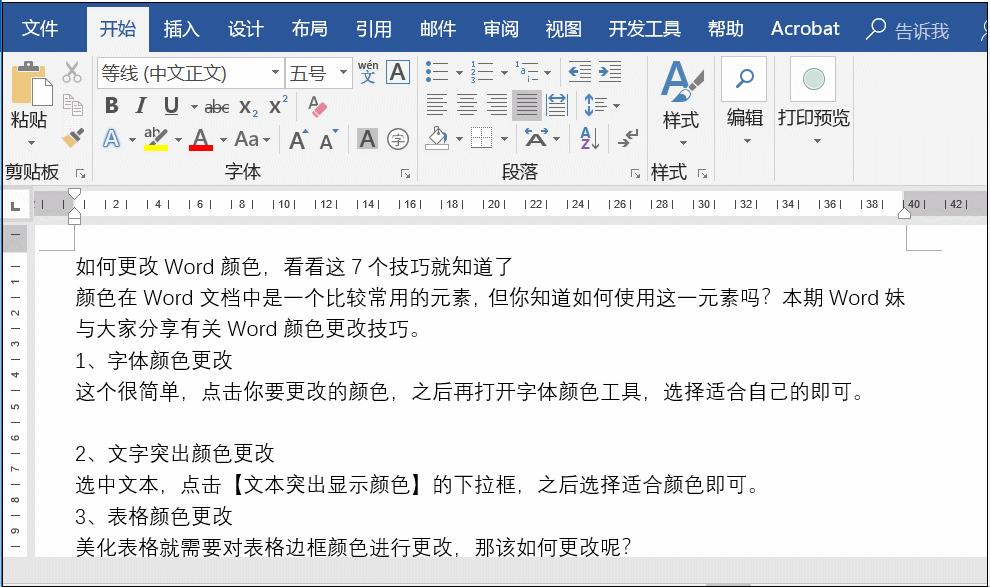Open the 开发工具 tab
Image resolution: width=990 pixels, height=587 pixels.
point(645,29)
